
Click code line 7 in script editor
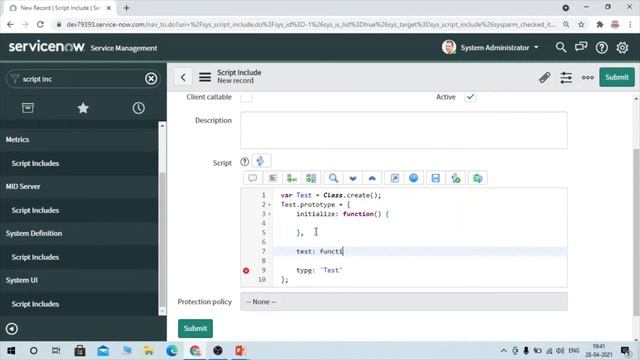pos(419,251)
